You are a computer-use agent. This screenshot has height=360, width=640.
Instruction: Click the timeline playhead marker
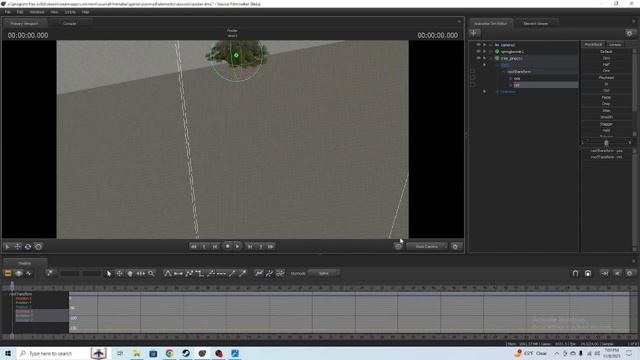(12, 287)
